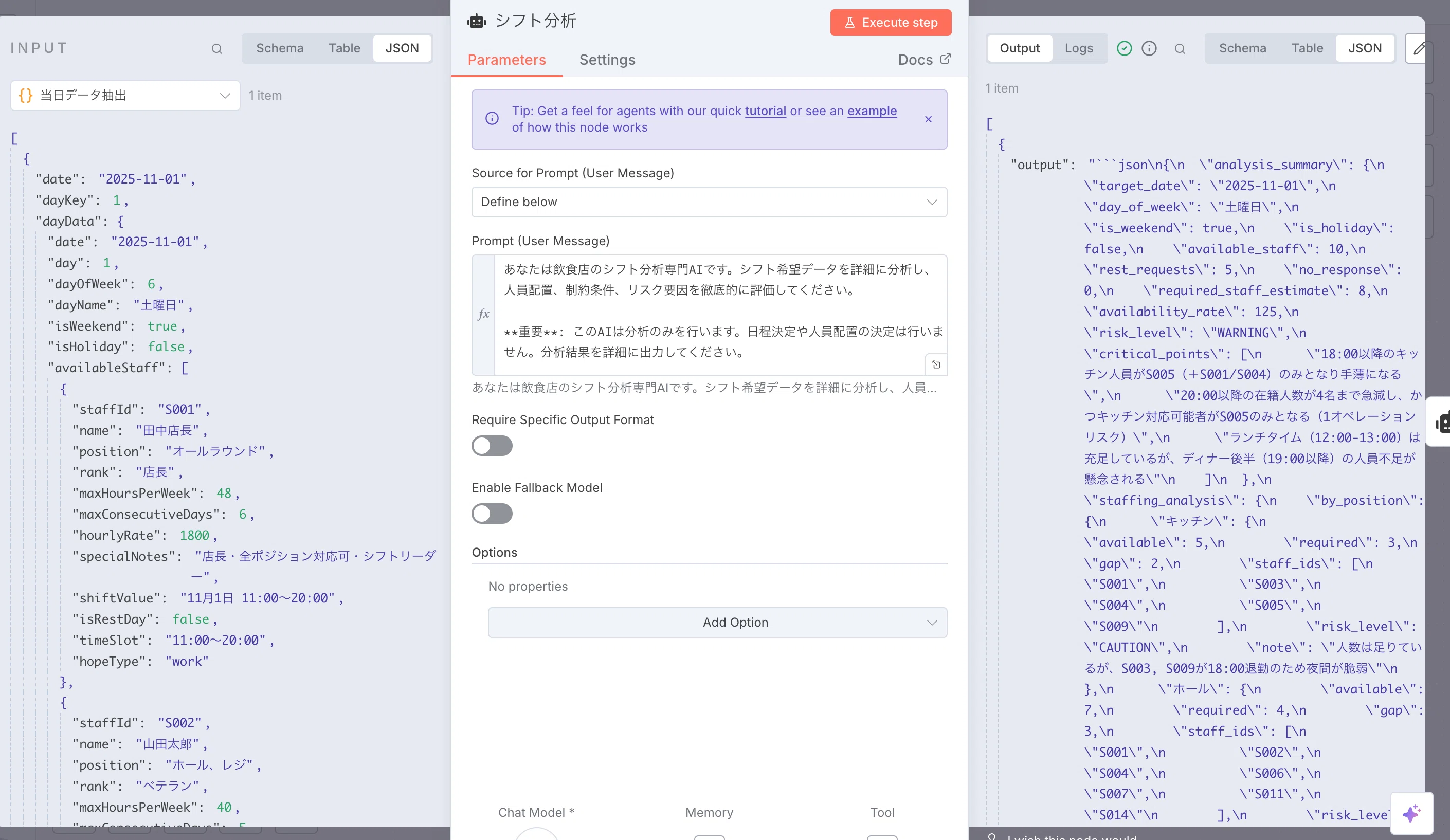
Task: Click the "position" value "オールラウンド"
Action: (x=215, y=452)
